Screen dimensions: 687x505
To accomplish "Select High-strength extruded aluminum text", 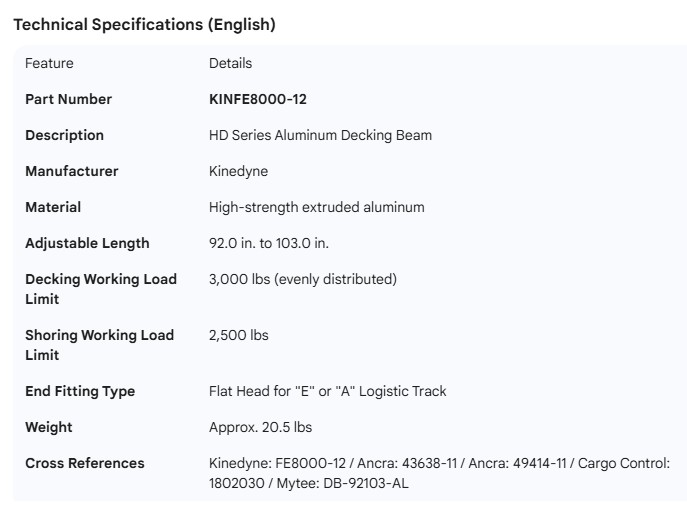I will (x=316, y=207).
